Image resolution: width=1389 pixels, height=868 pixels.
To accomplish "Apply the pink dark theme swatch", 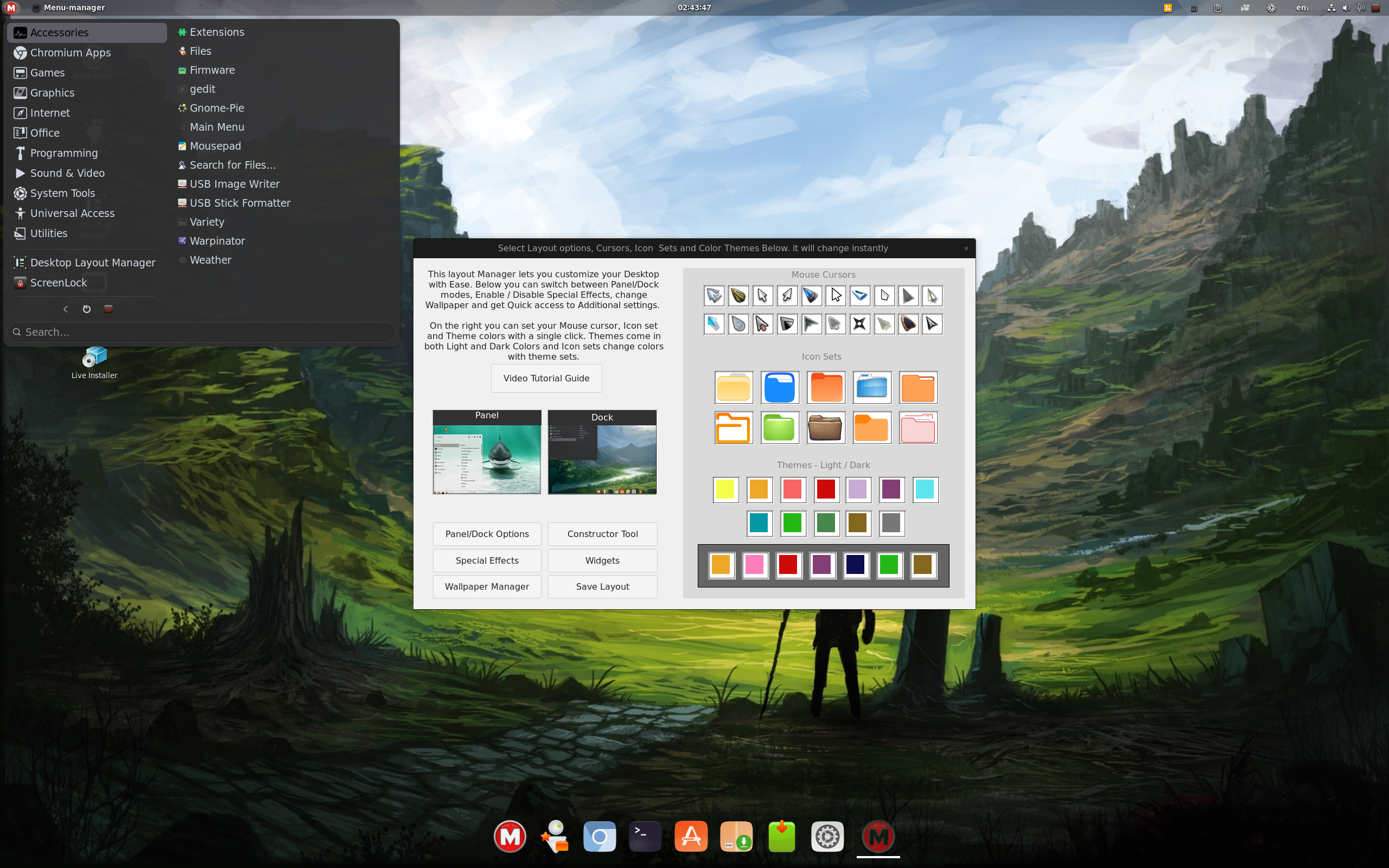I will tap(755, 565).
